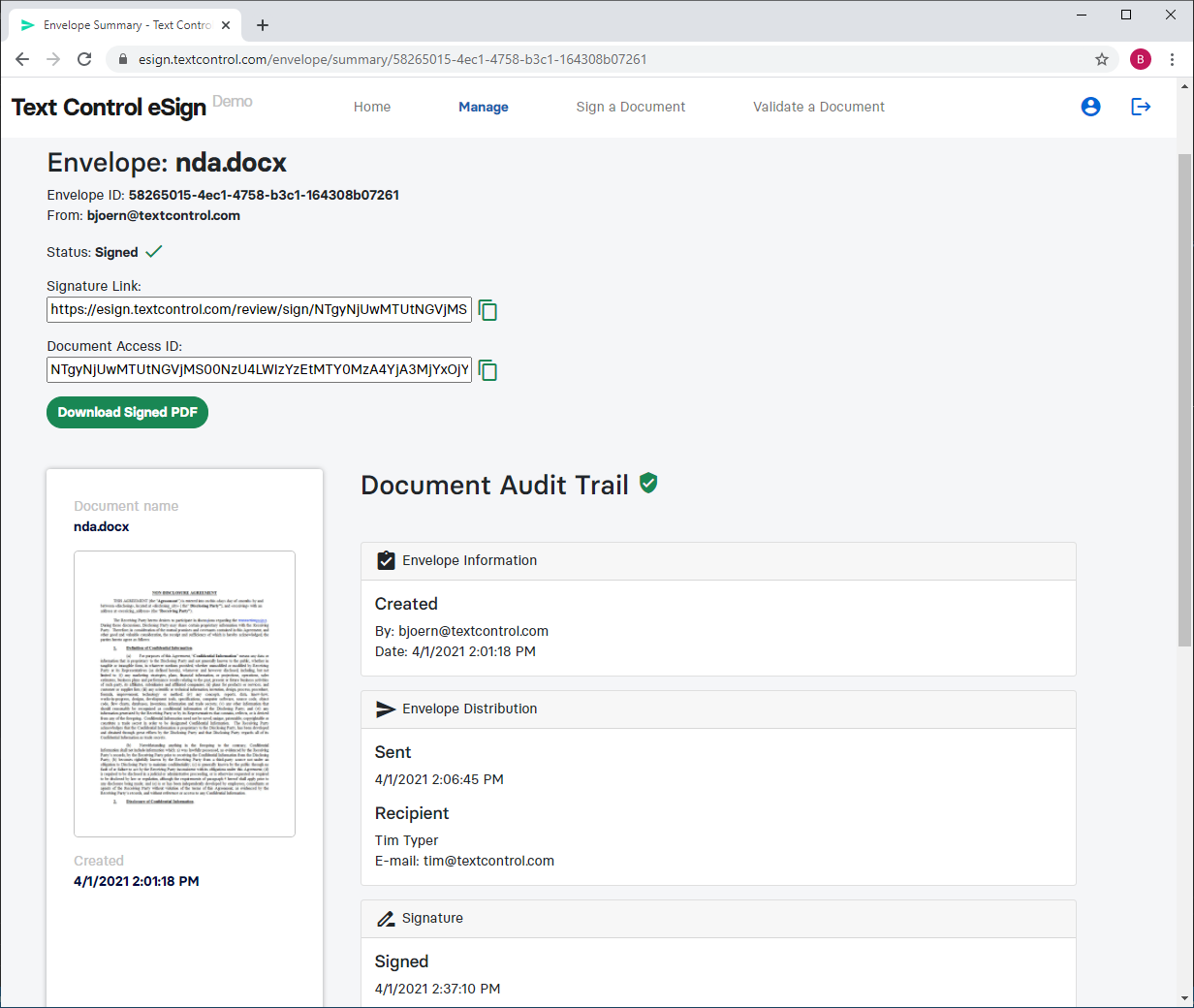Click the sender bjoern@textcontrol.com in From line

(x=164, y=215)
